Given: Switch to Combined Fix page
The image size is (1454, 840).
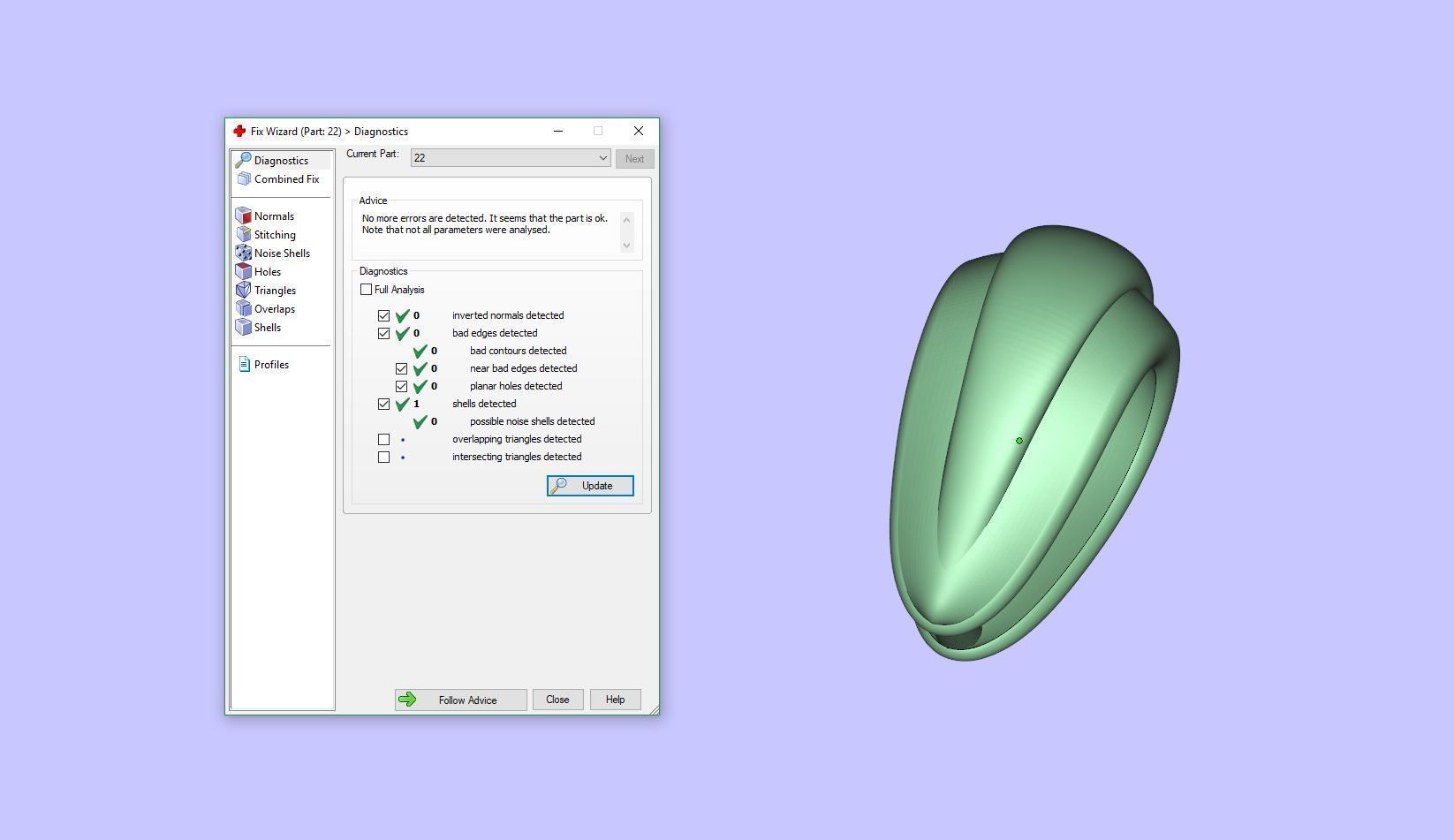Looking at the screenshot, I should pyautogui.click(x=279, y=179).
